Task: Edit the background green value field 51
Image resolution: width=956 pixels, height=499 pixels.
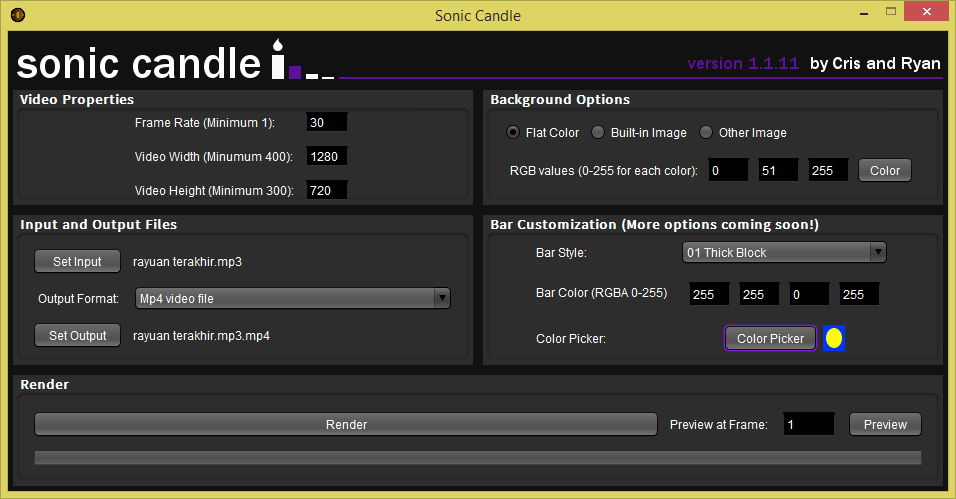Action: click(778, 170)
